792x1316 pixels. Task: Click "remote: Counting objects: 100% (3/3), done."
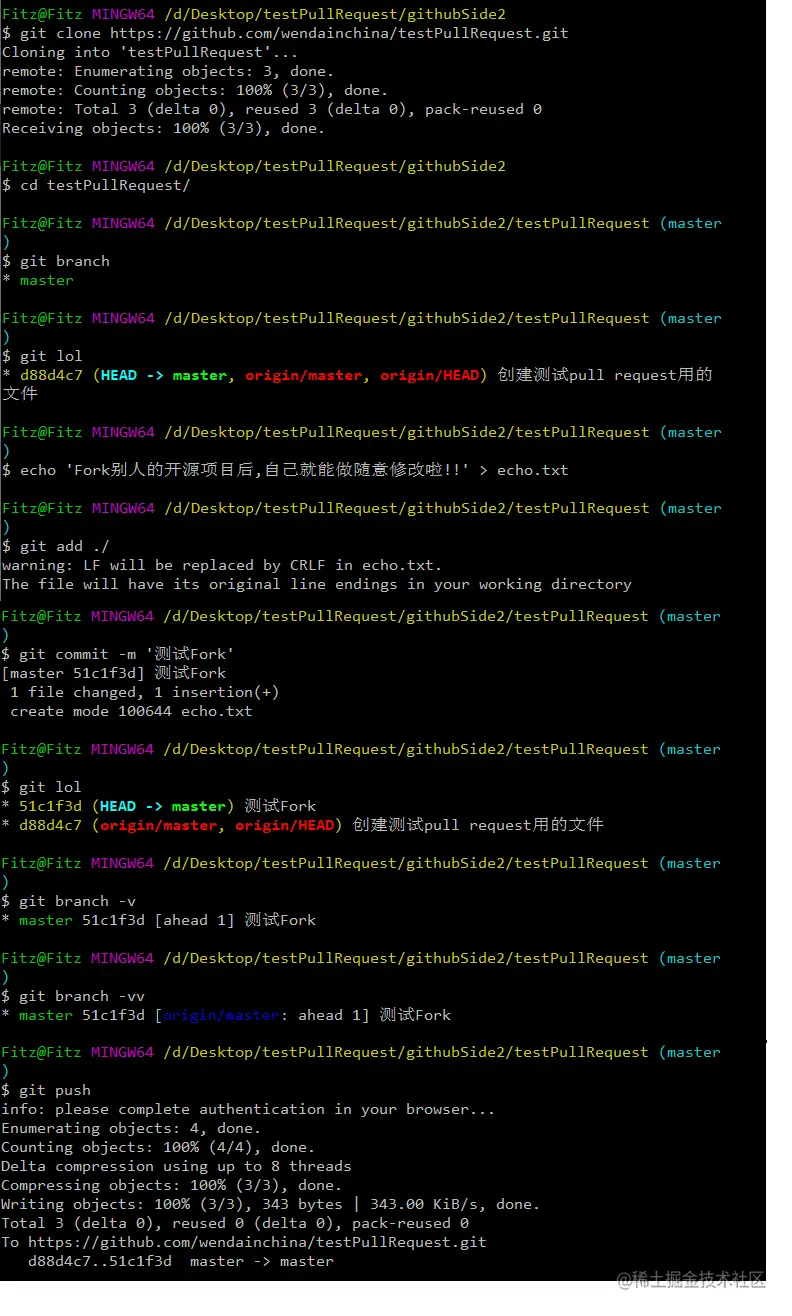pos(195,90)
